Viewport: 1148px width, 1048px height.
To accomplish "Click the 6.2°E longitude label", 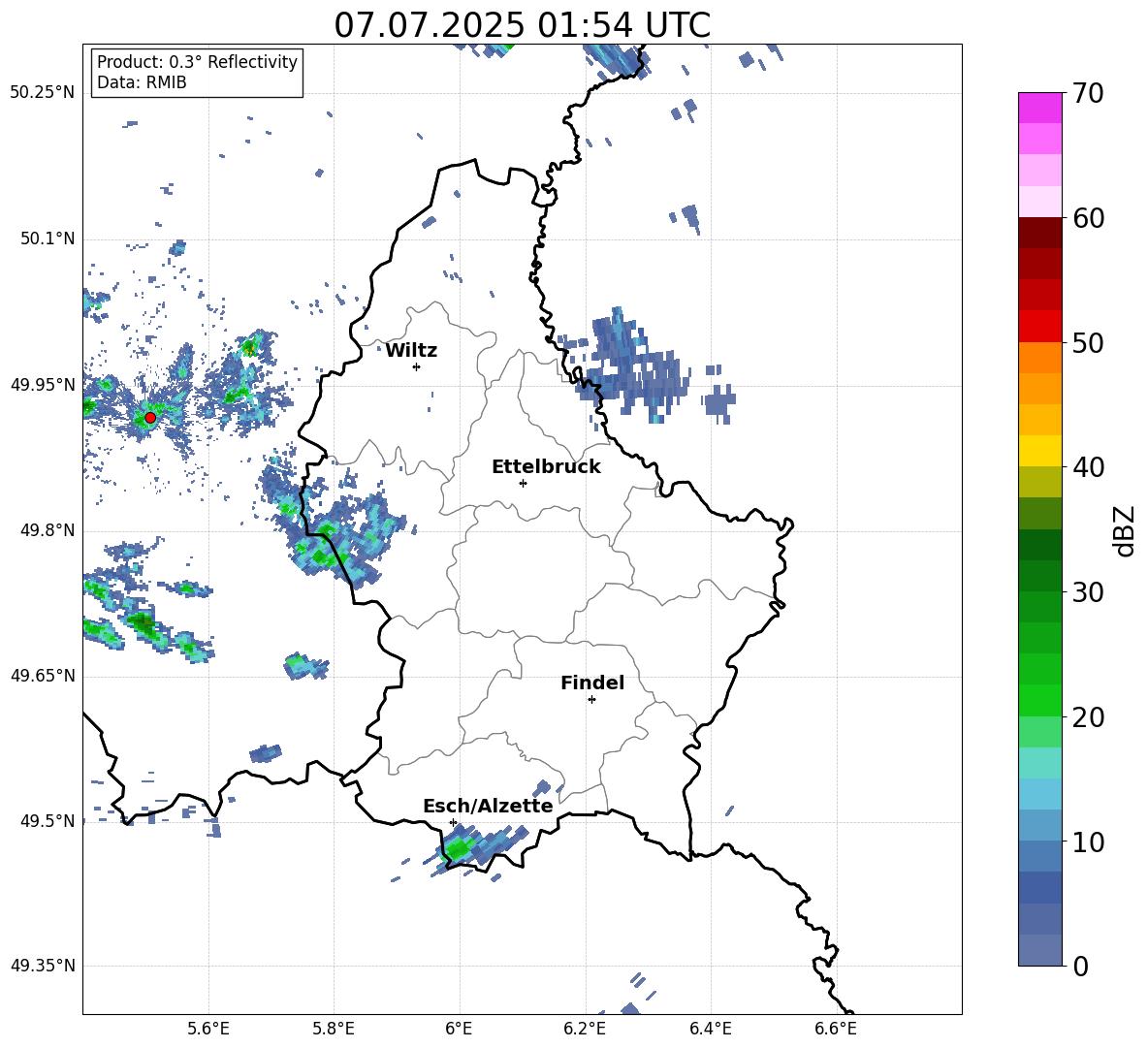I will (585, 1029).
